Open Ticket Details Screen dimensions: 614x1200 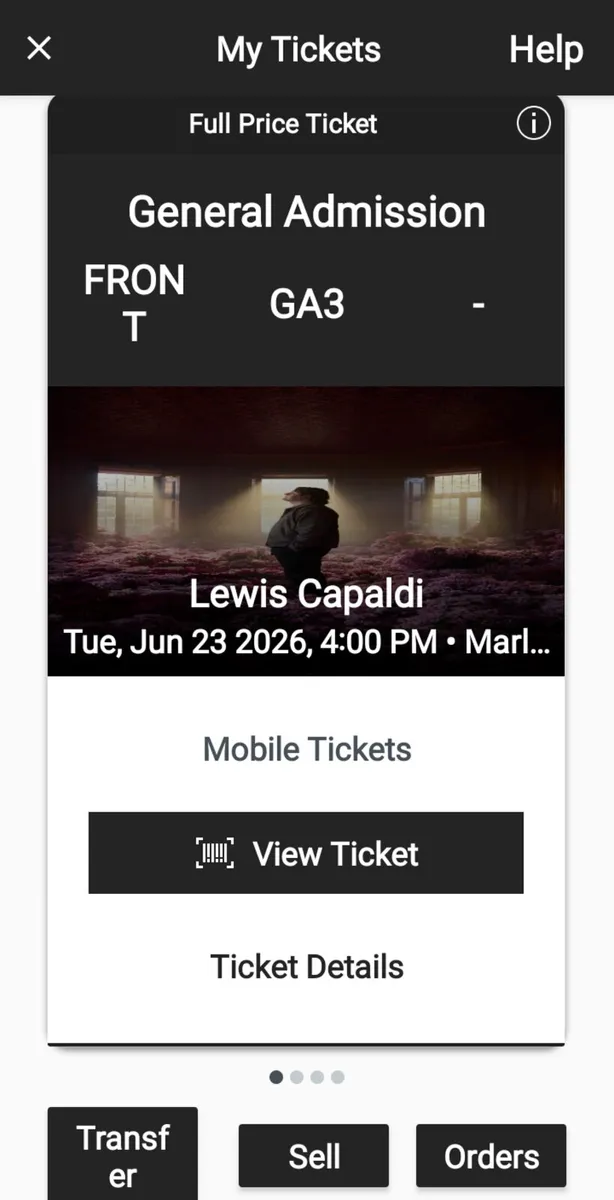[306, 967]
